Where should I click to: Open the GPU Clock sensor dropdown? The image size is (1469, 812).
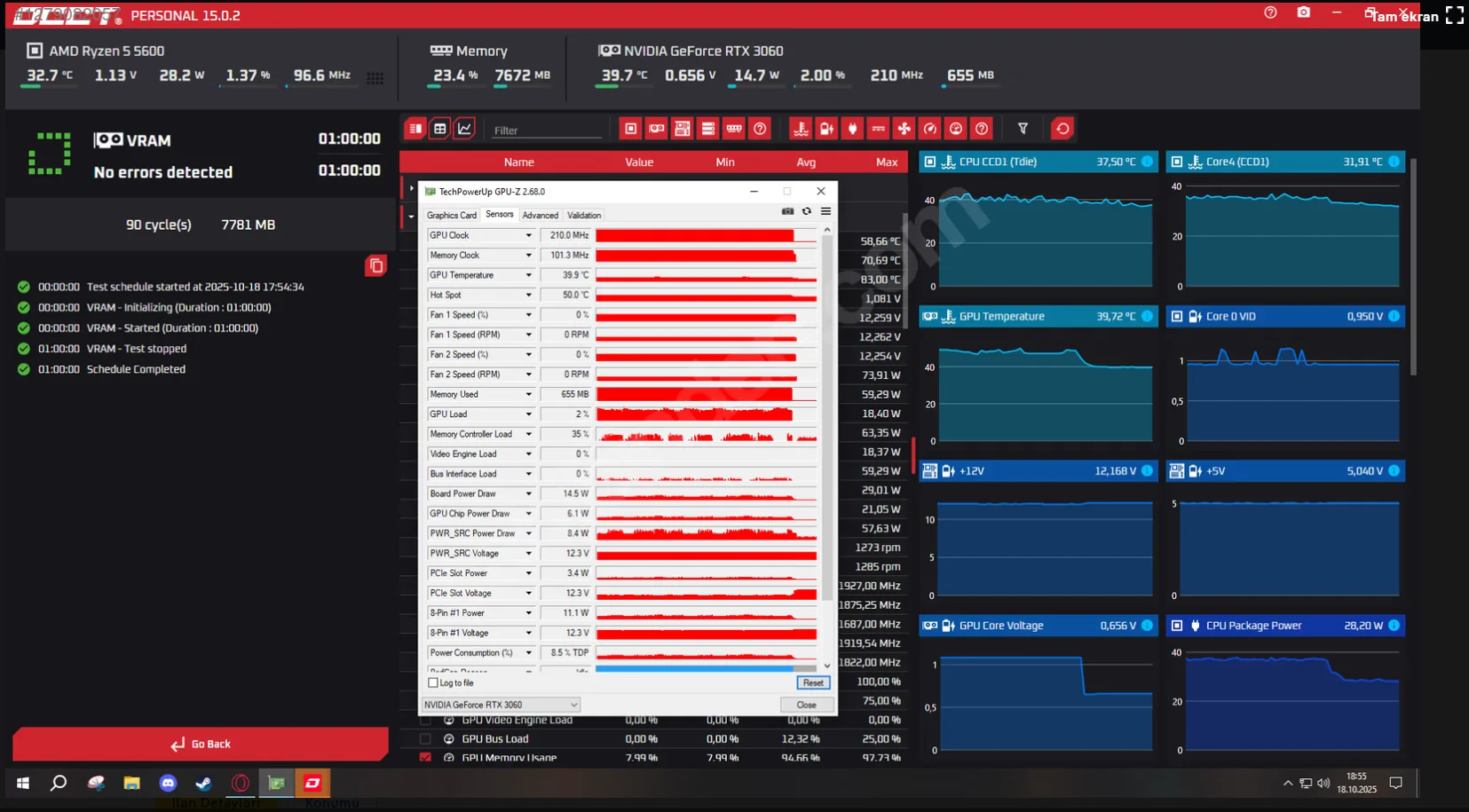(x=528, y=235)
